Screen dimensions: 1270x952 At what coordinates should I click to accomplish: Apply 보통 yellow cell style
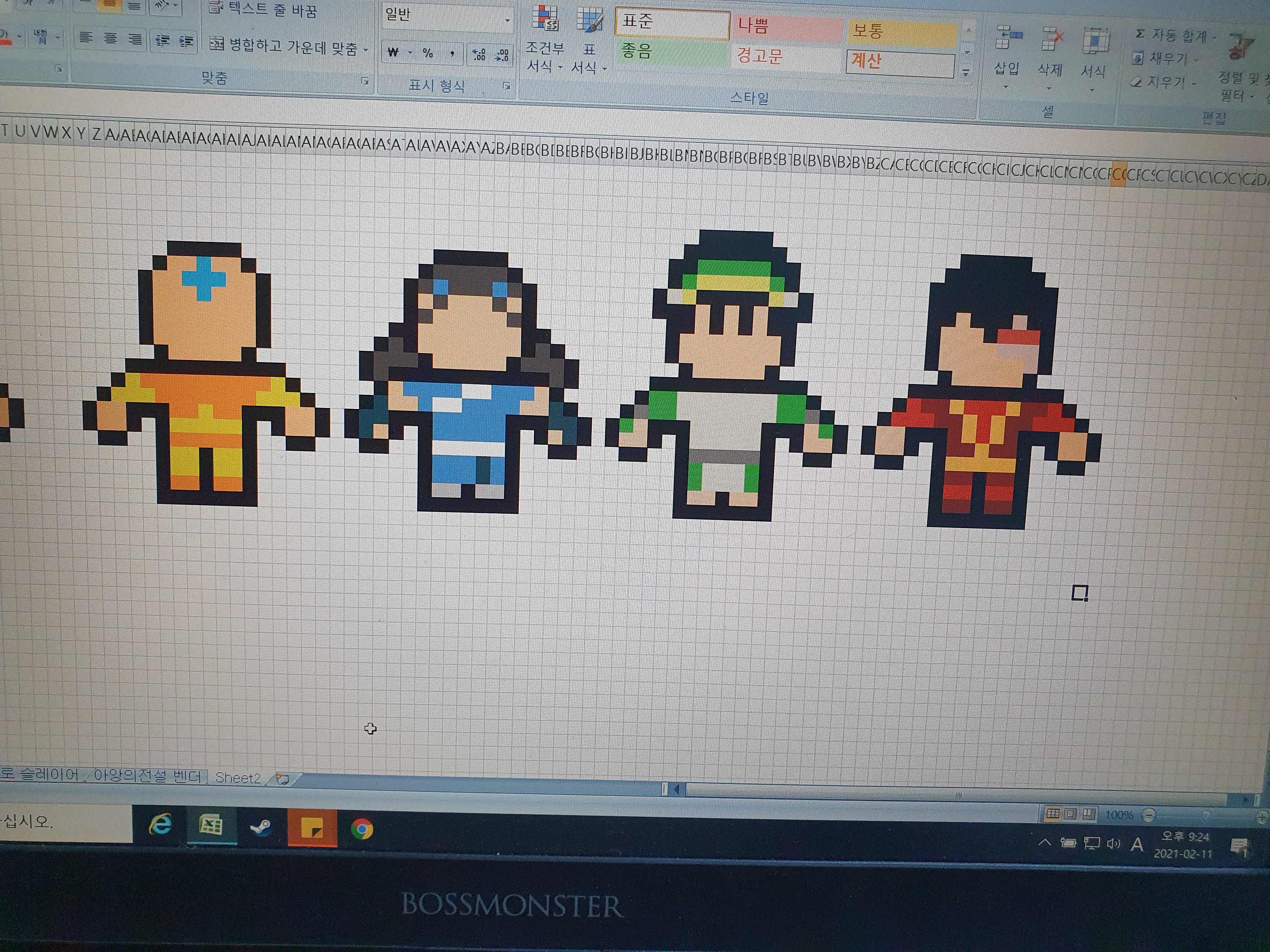(x=901, y=33)
